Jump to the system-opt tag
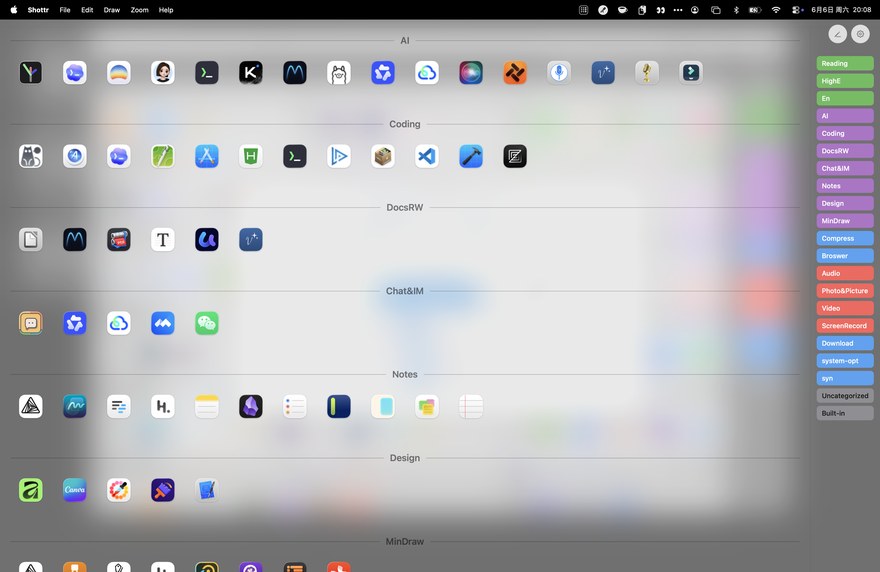 click(845, 361)
